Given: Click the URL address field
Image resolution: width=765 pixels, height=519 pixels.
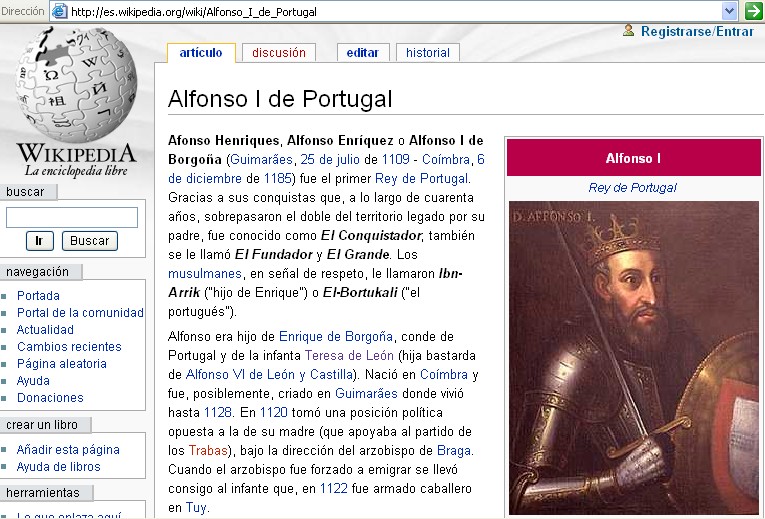Looking at the screenshot, I should [x=395, y=11].
